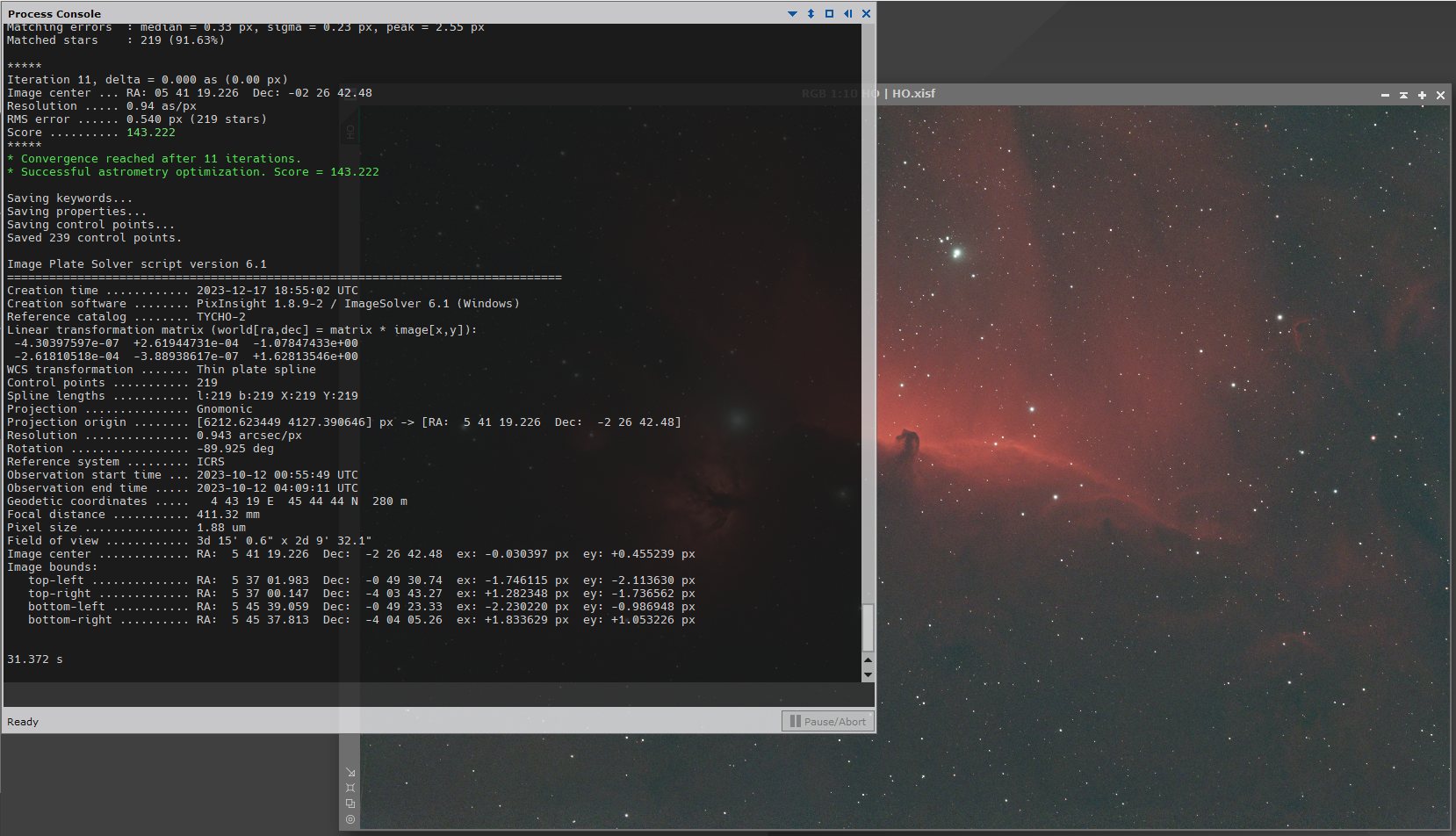Maximize the HO.xisf image window

pyautogui.click(x=1422, y=95)
